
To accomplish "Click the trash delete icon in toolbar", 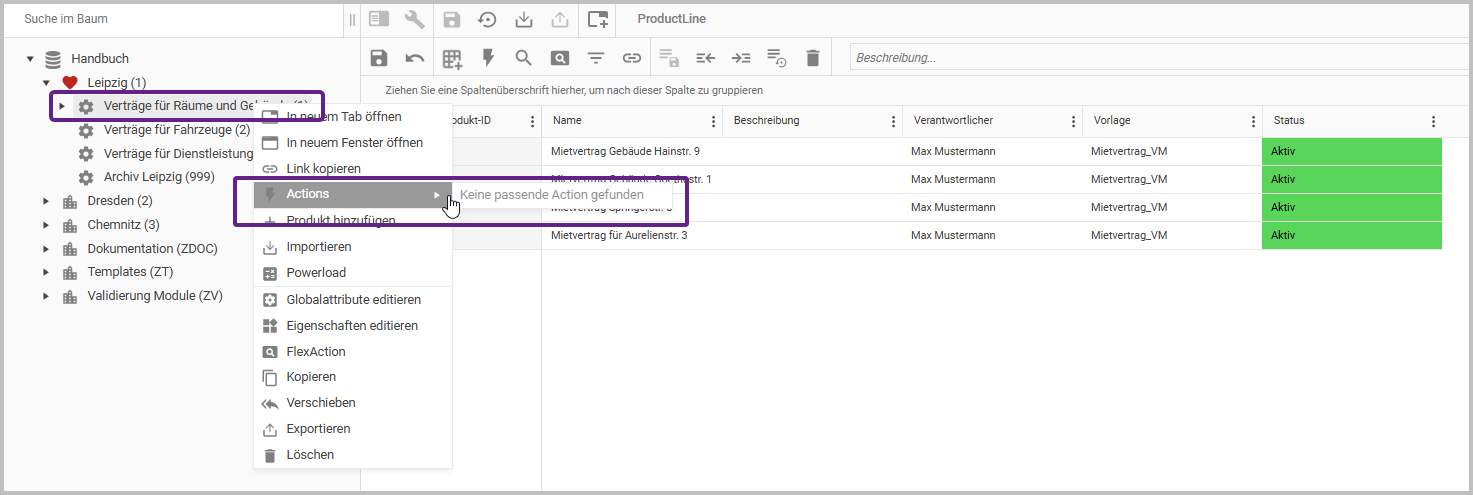I will [x=812, y=58].
